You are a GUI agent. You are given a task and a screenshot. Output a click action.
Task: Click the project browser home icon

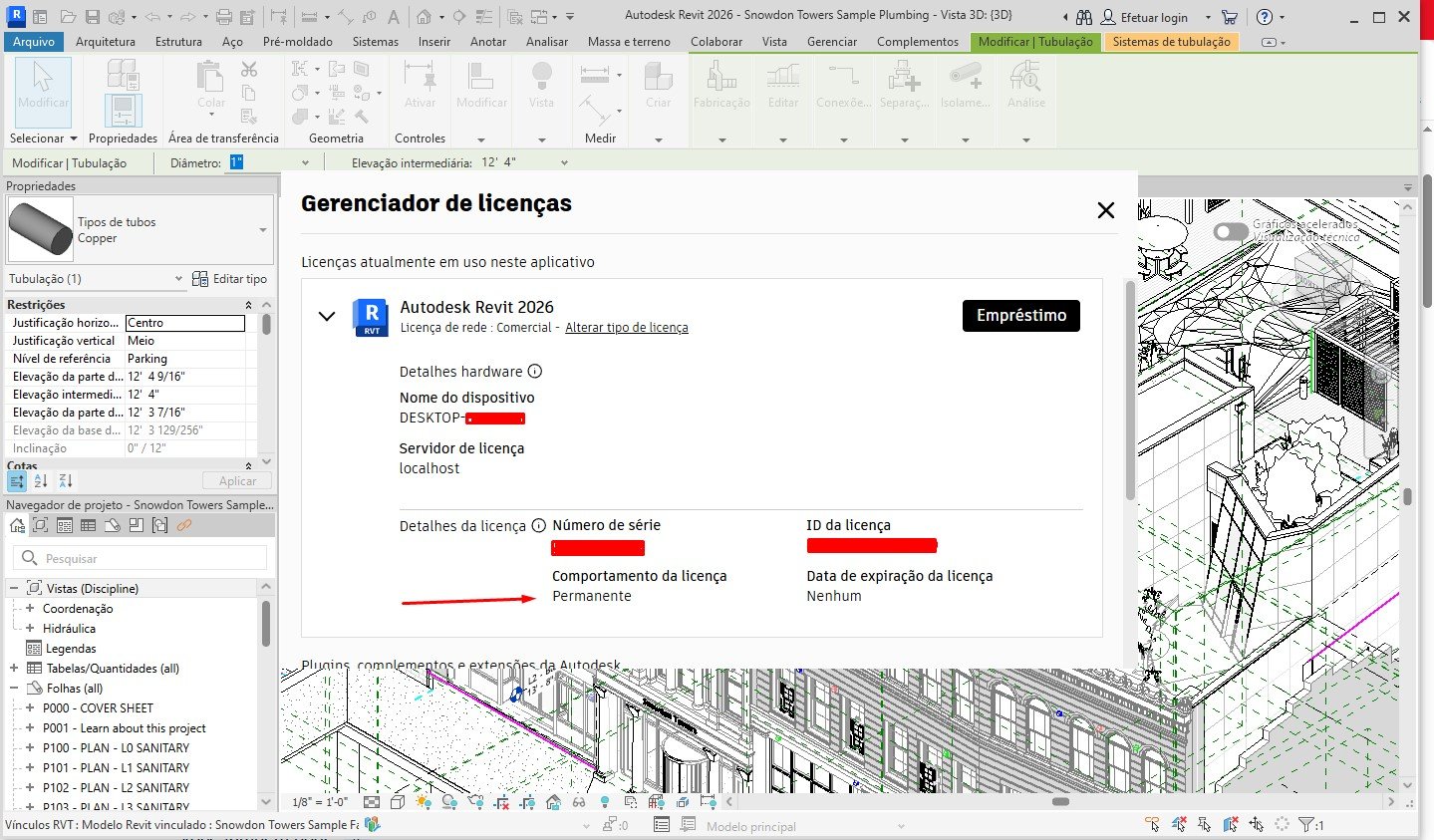point(17,525)
